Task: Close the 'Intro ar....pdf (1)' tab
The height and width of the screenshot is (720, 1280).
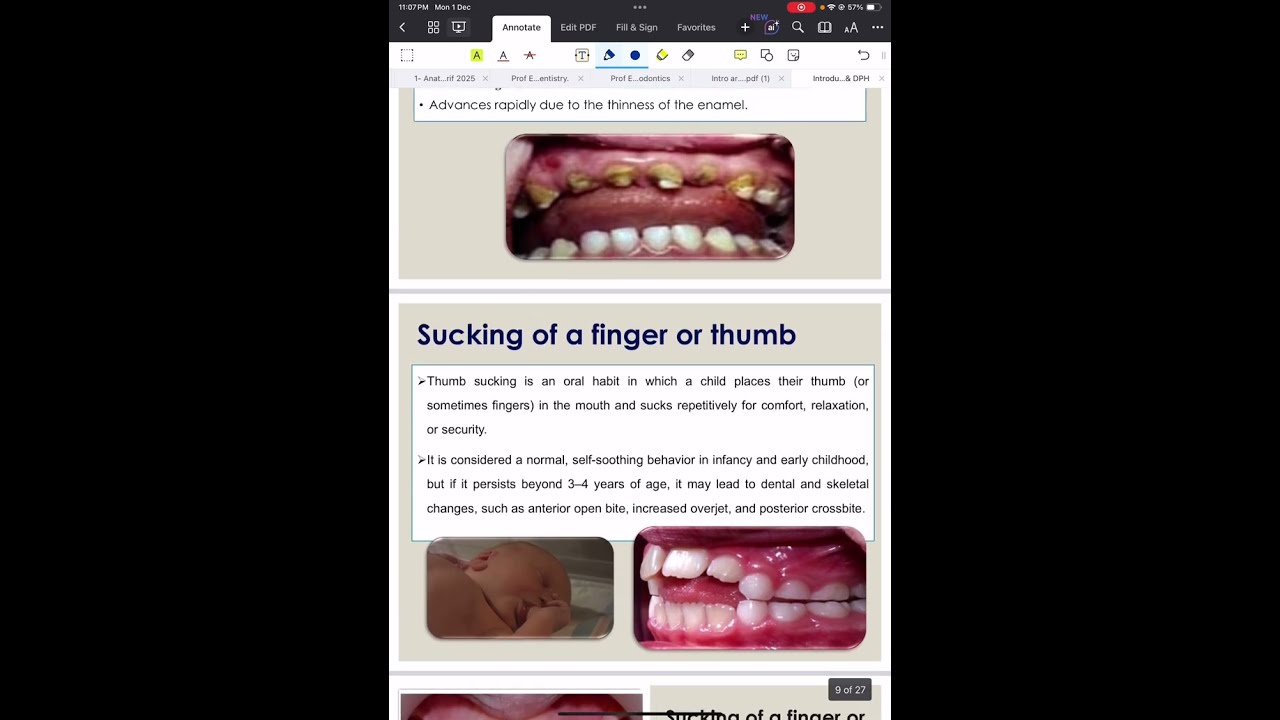Action: coord(780,78)
